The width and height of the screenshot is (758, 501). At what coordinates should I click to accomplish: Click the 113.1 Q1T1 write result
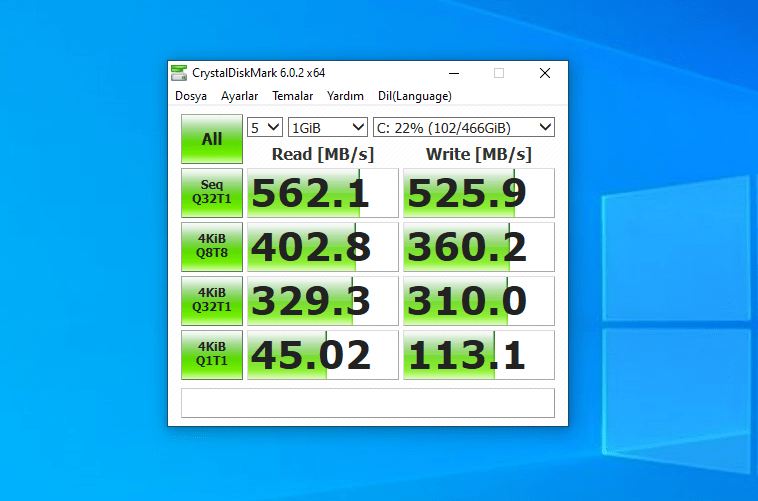479,355
